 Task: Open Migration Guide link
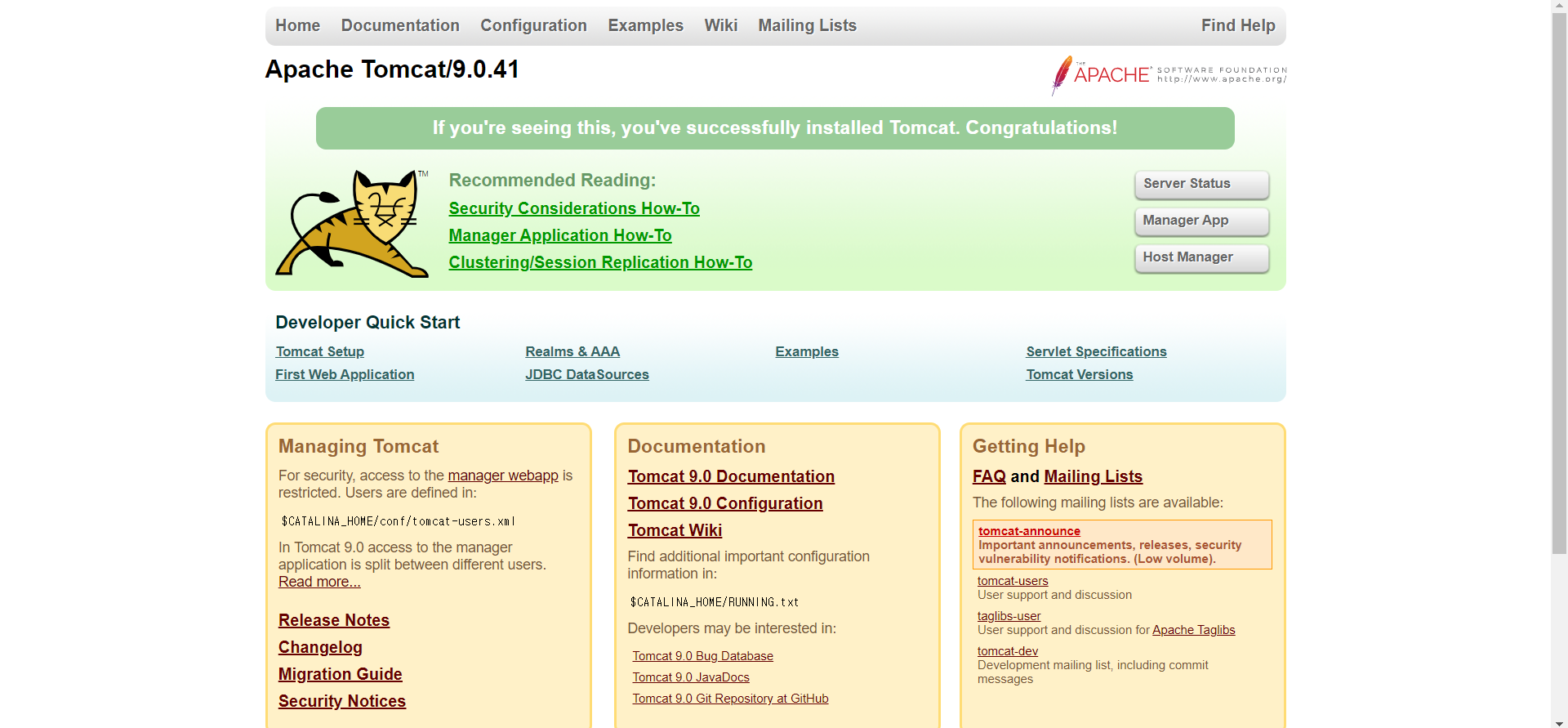pos(341,674)
